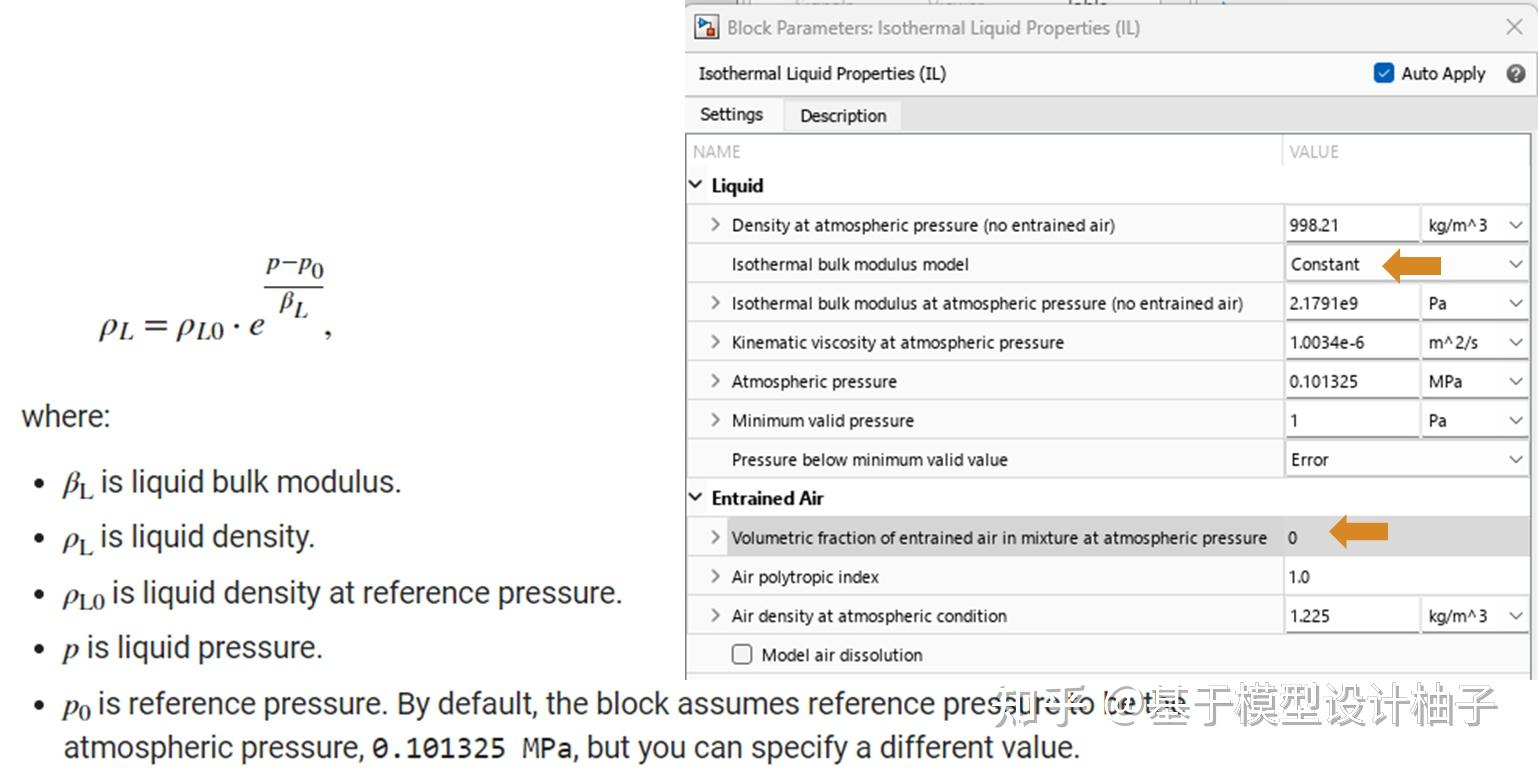Screen dimensions: 1538x769
Task: Open Atmospheric pressure MPa unit dropdown
Action: click(1474, 381)
